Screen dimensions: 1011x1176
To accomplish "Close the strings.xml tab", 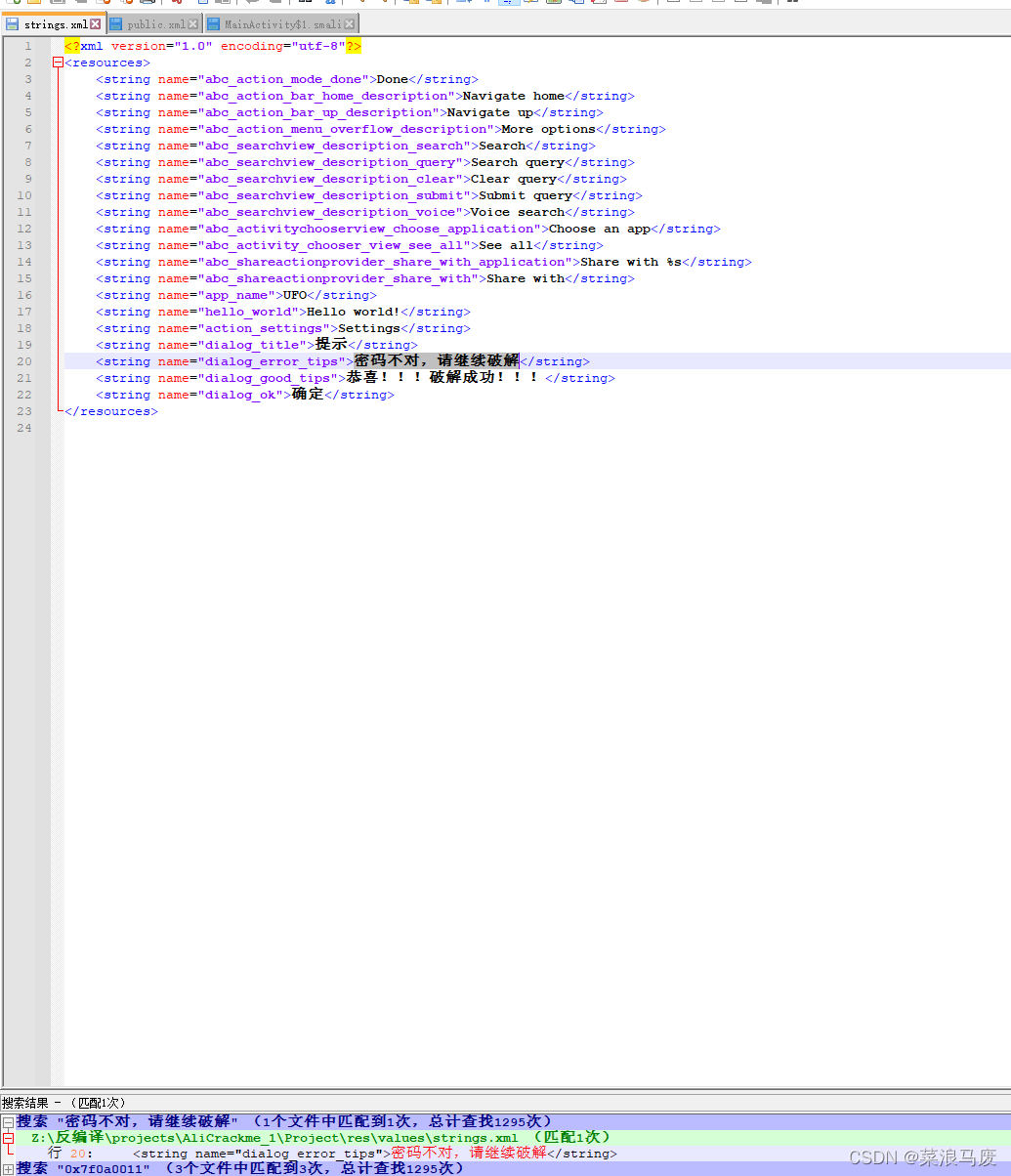I will tap(97, 23).
